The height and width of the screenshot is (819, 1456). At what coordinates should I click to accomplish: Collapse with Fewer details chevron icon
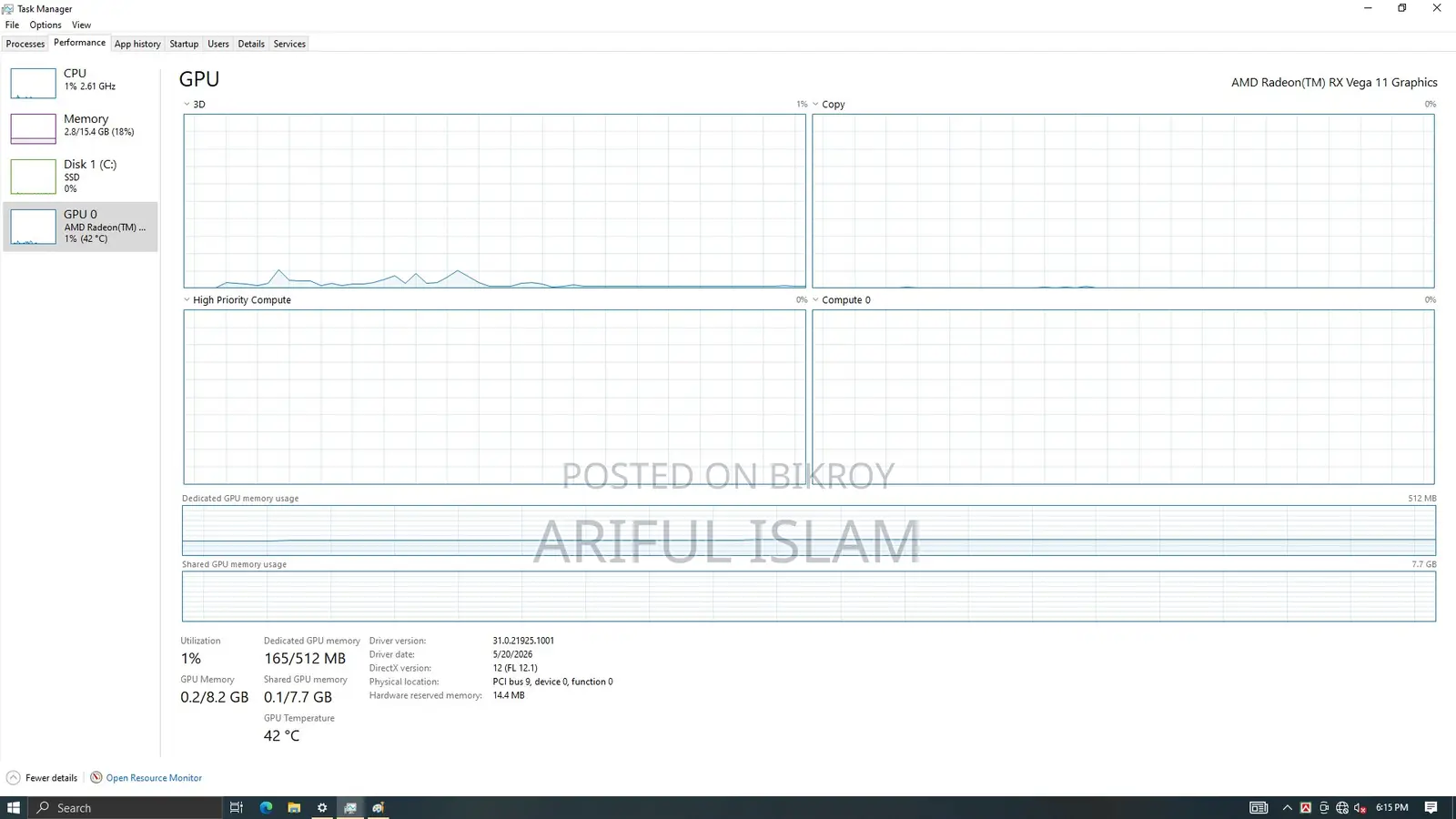pos(13,778)
